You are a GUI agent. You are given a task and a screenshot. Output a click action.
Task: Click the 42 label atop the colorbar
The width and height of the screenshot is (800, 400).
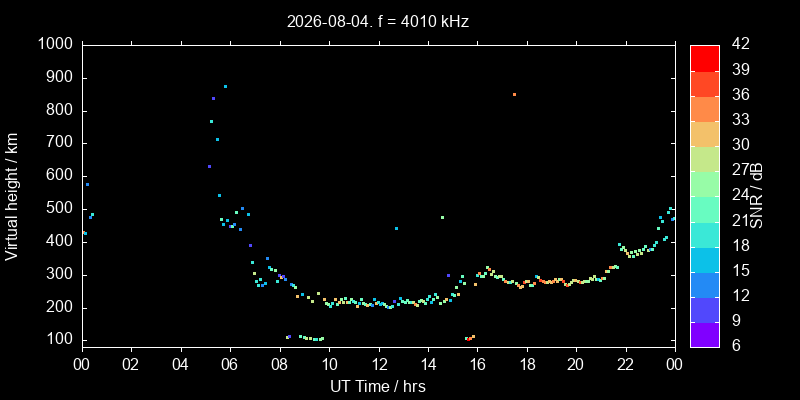pos(740,44)
